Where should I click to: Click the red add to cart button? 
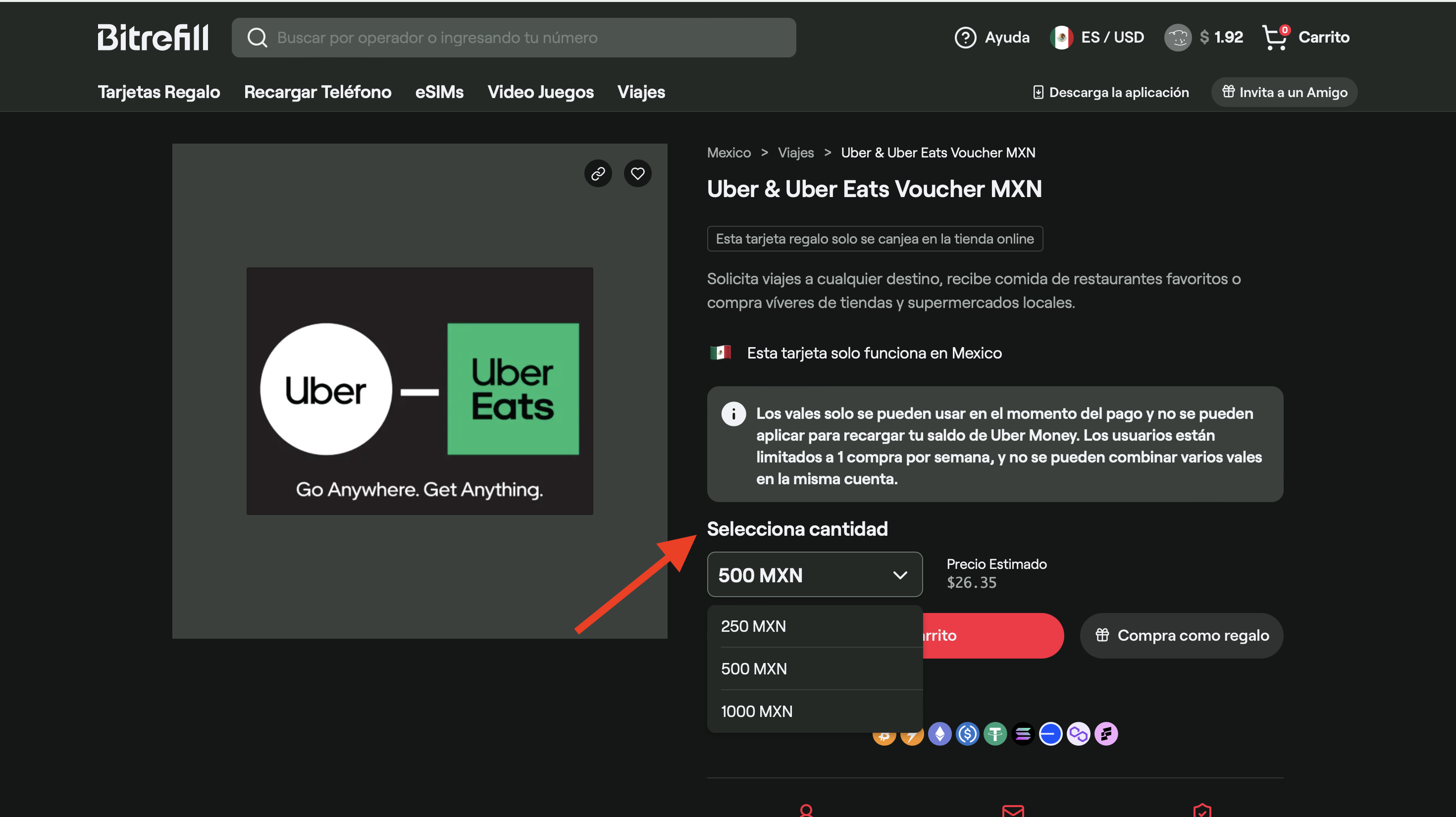993,636
